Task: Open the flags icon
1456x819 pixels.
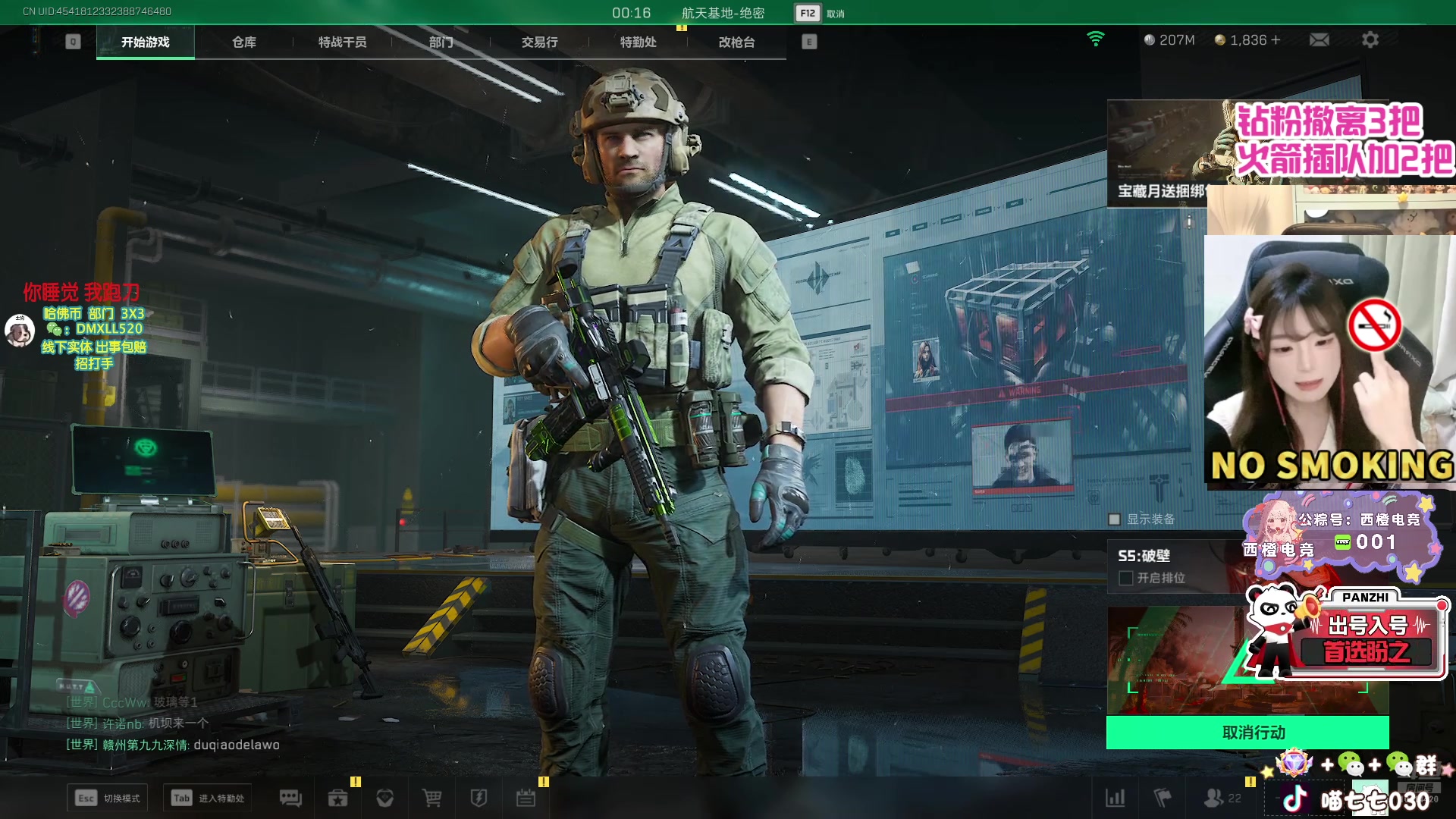Action: (1162, 798)
